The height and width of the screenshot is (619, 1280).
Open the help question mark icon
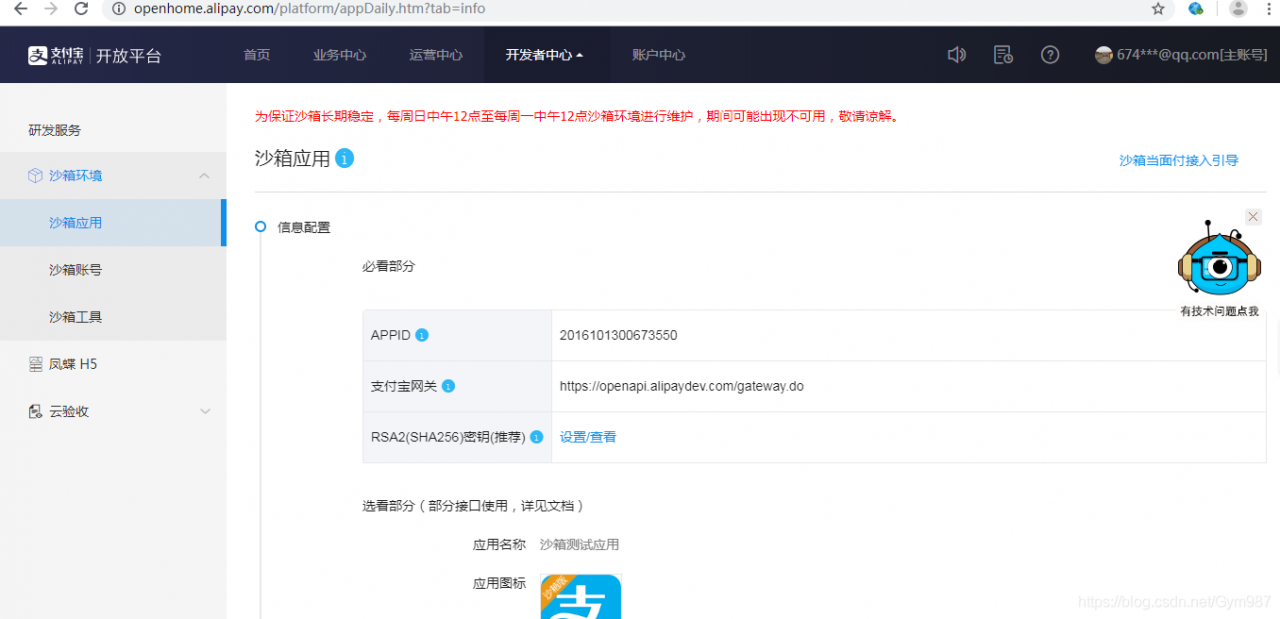click(x=1050, y=55)
